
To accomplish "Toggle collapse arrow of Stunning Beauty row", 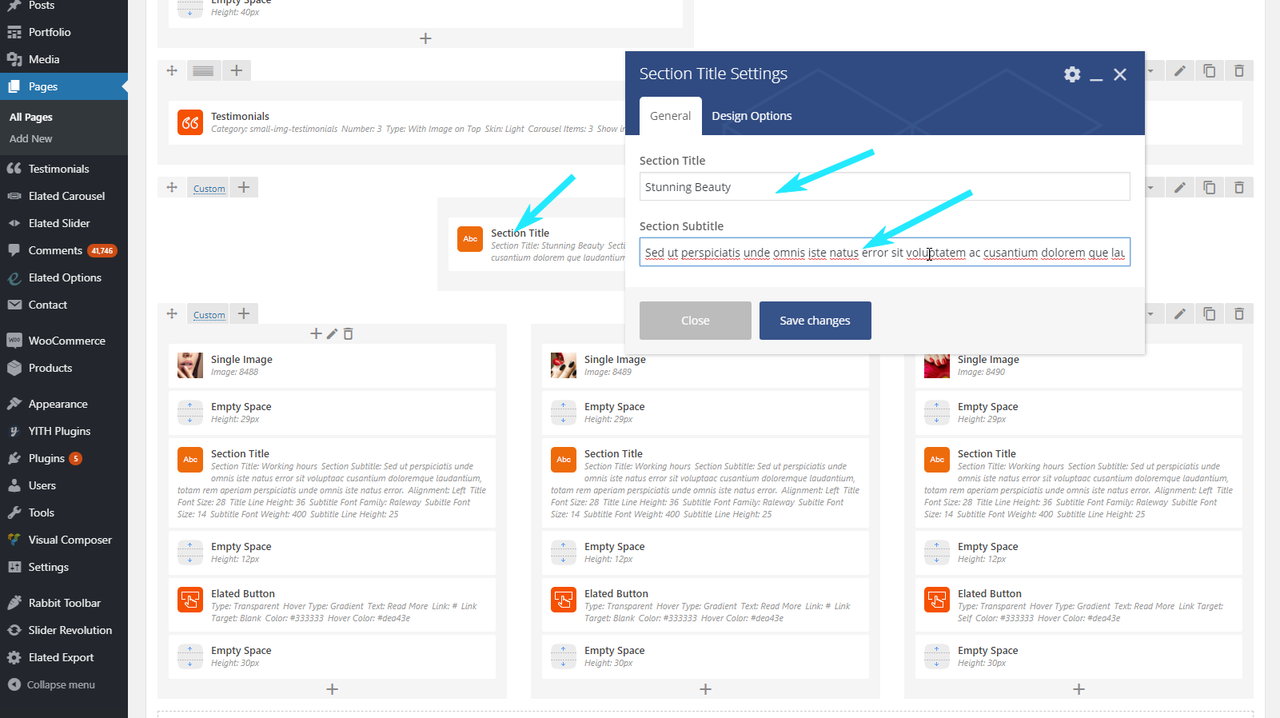I will tap(1150, 187).
